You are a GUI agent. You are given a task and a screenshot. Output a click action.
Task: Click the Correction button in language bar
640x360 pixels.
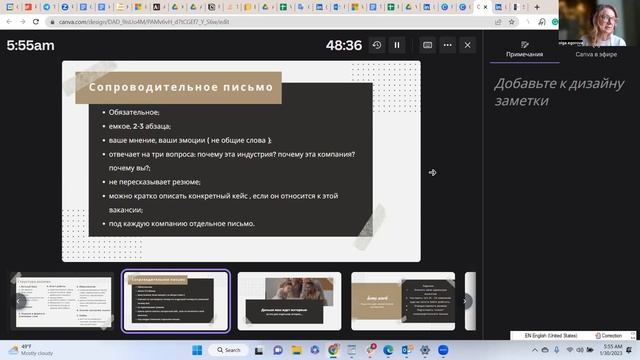tap(609, 336)
